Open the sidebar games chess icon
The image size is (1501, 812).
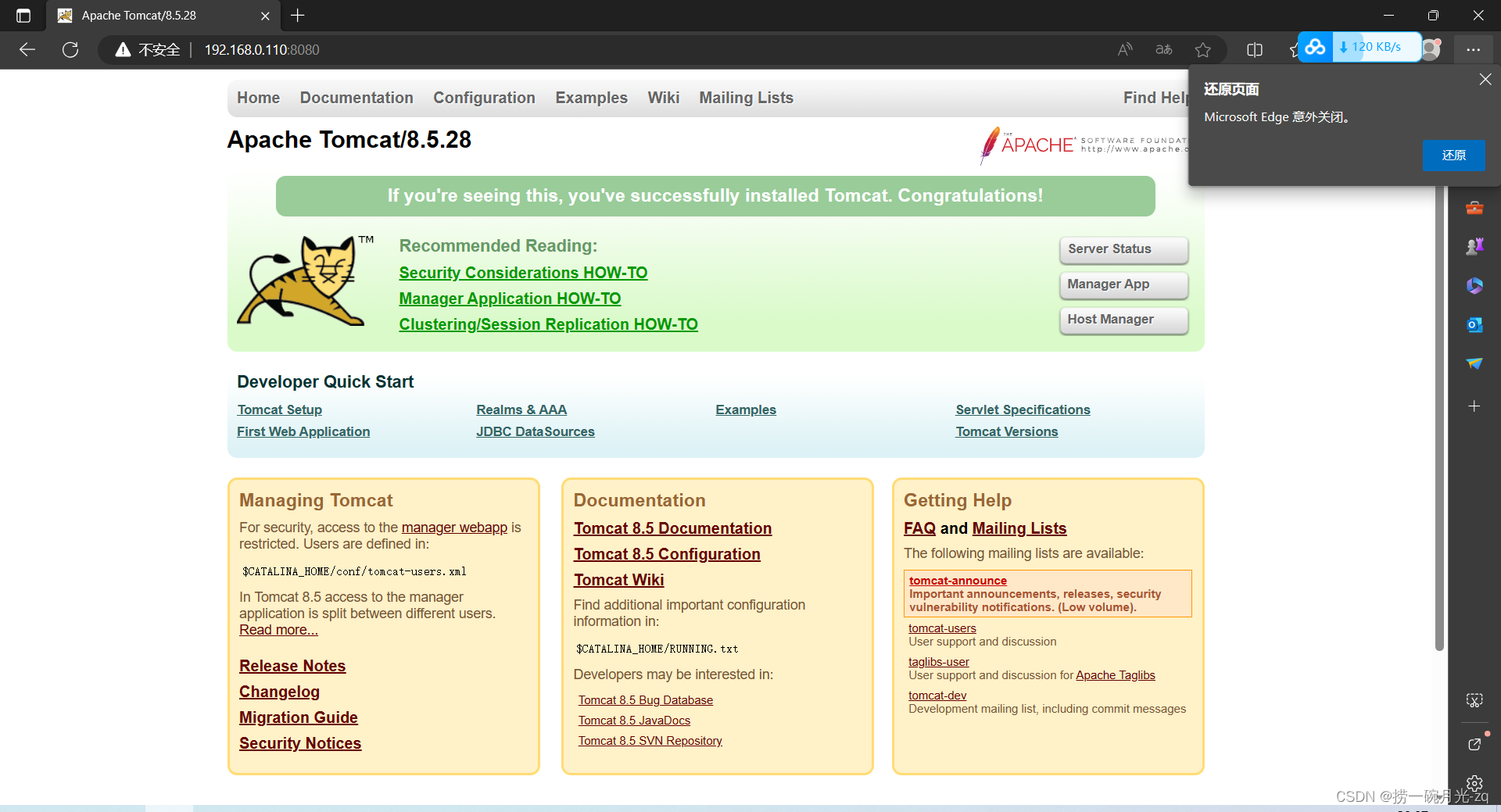(1474, 247)
